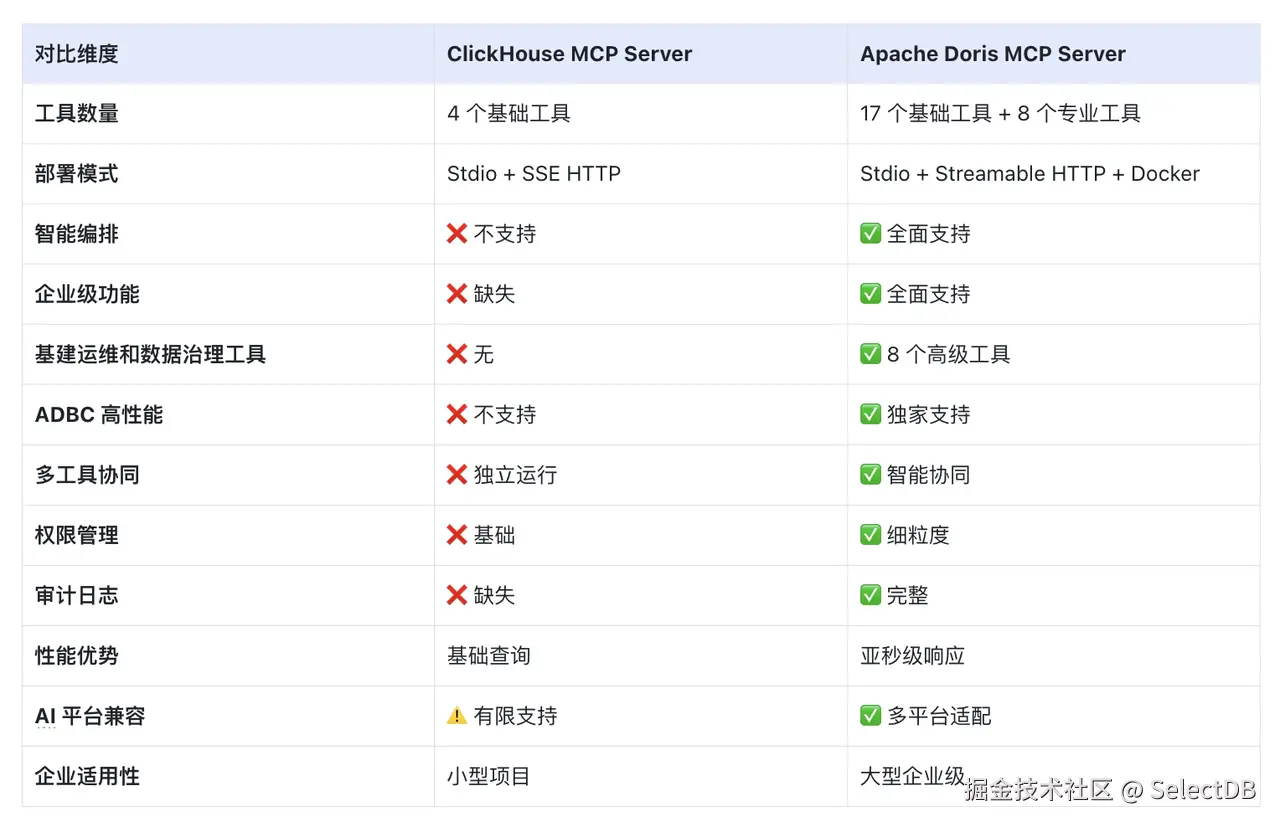Click the 掘金技术社区 @ SelectDB watermark
The width and height of the screenshot is (1280, 827).
1109,790
